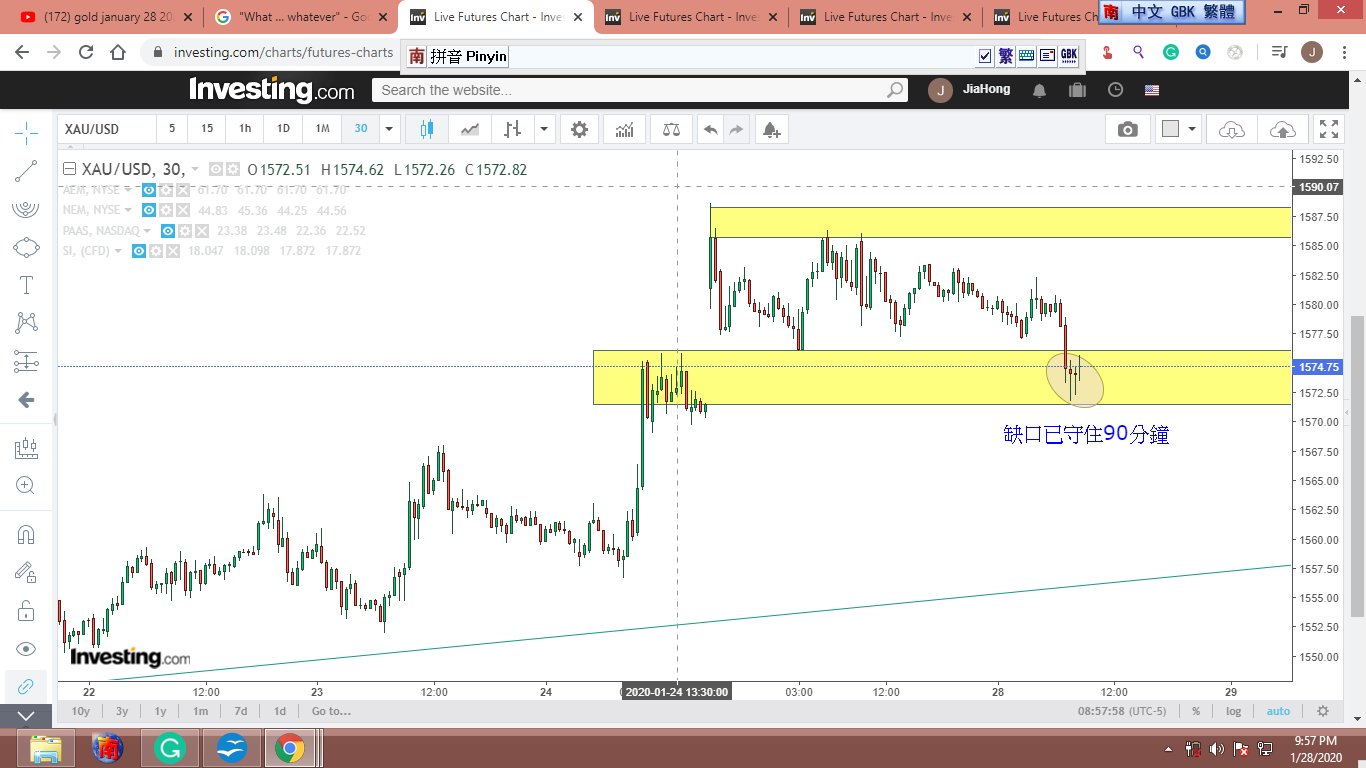Image resolution: width=1366 pixels, height=768 pixels.
Task: Select the 15 minute timeframe
Action: coord(207,129)
